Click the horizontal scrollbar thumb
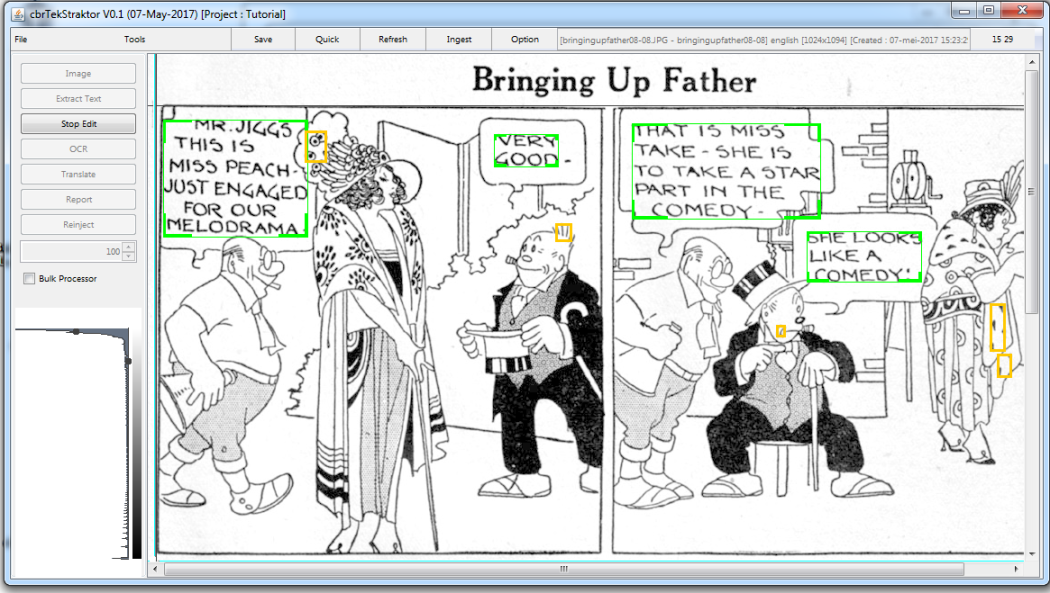 tap(564, 569)
